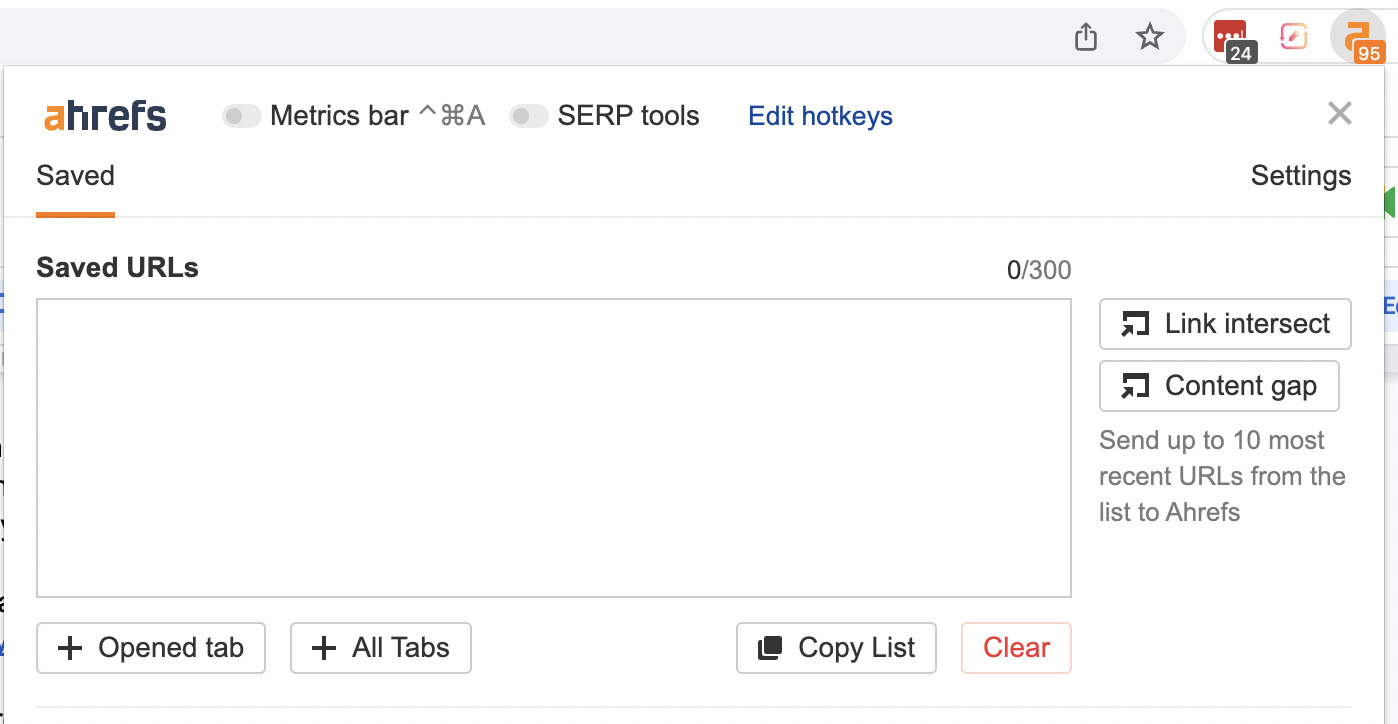This screenshot has height=724, width=1398.
Task: Open the Ahrefs extension with the 95 badge
Action: pos(1358,35)
